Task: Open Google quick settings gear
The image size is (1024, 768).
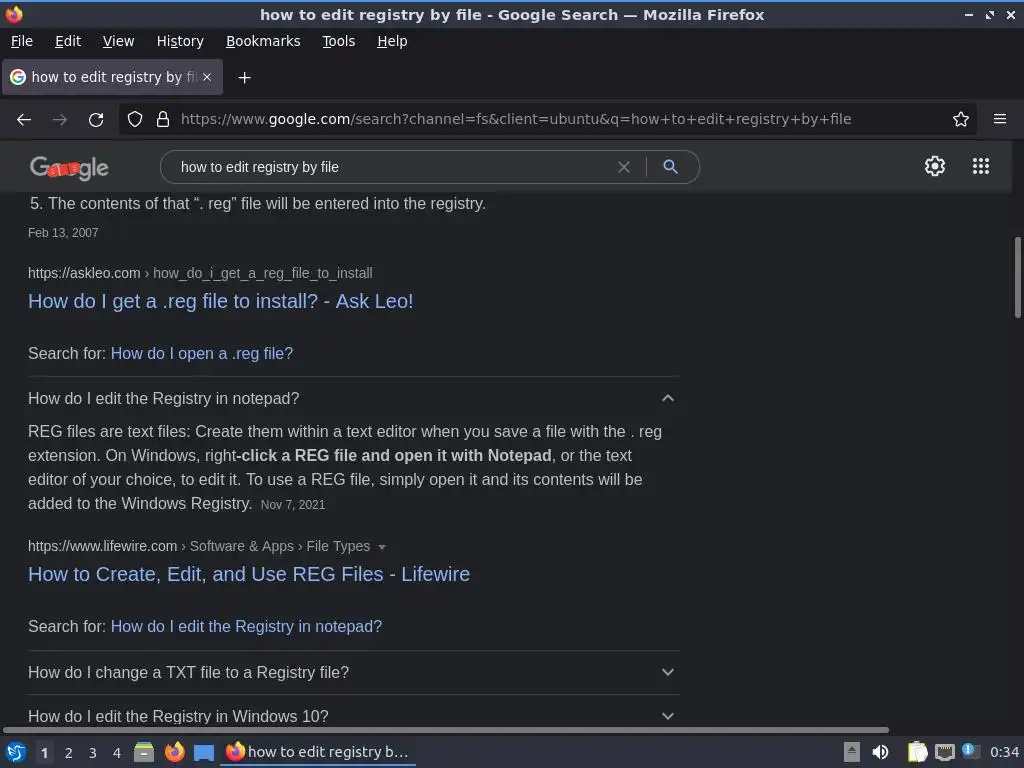Action: tap(935, 166)
